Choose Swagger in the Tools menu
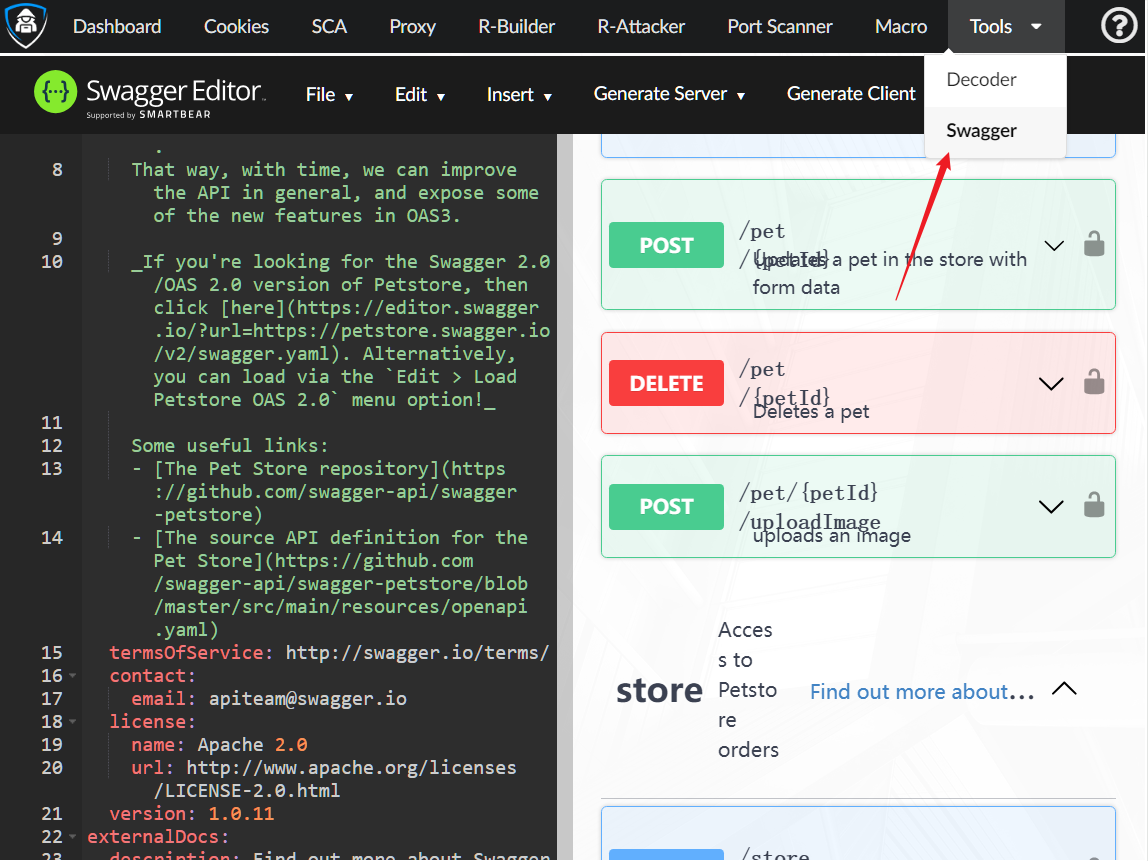The height and width of the screenshot is (861, 1148). (981, 131)
